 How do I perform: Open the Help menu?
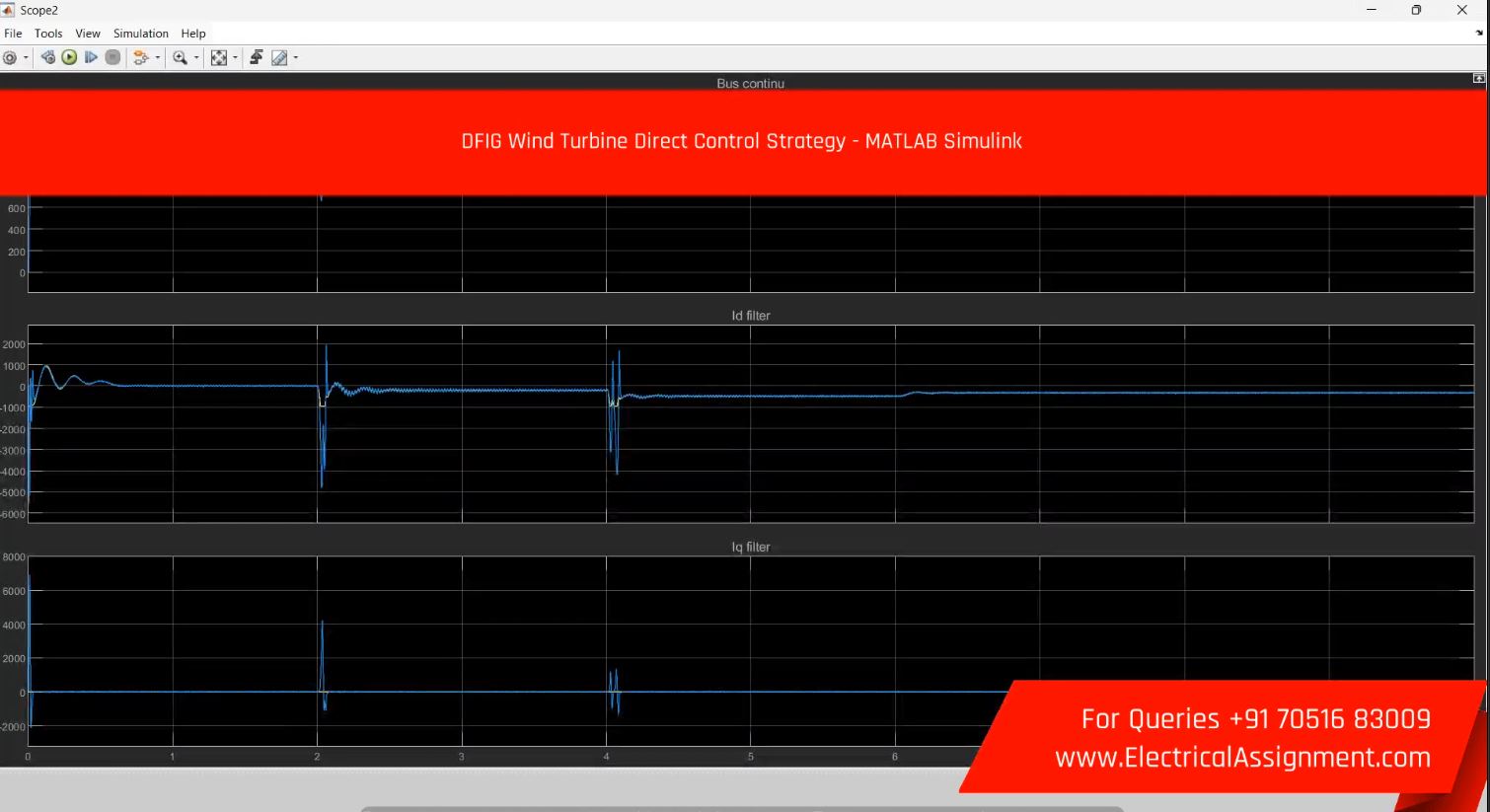point(193,34)
